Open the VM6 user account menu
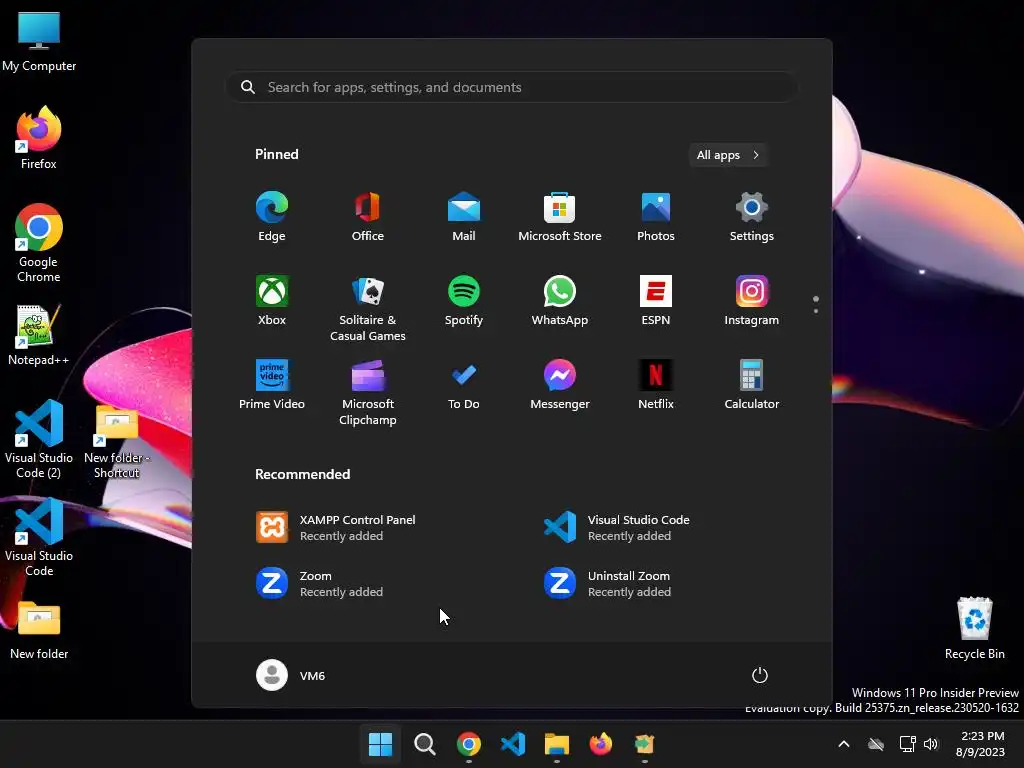Image resolution: width=1024 pixels, height=768 pixels. click(291, 675)
